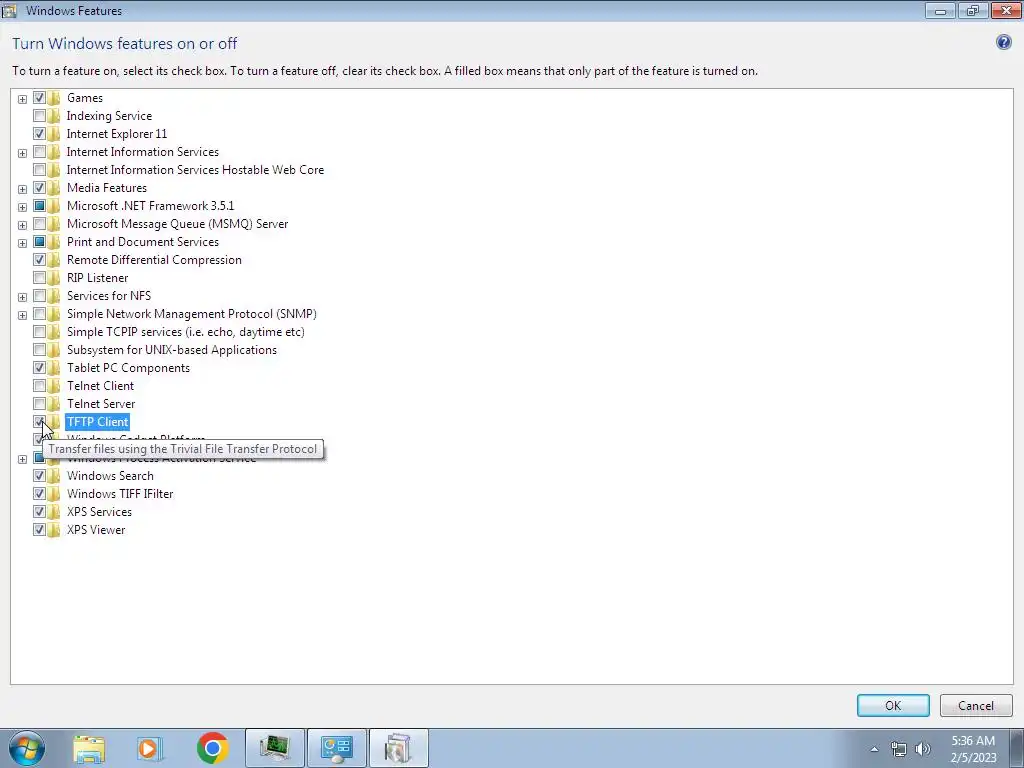
Task: Select Remote Differential Compression label
Action: pos(154,260)
